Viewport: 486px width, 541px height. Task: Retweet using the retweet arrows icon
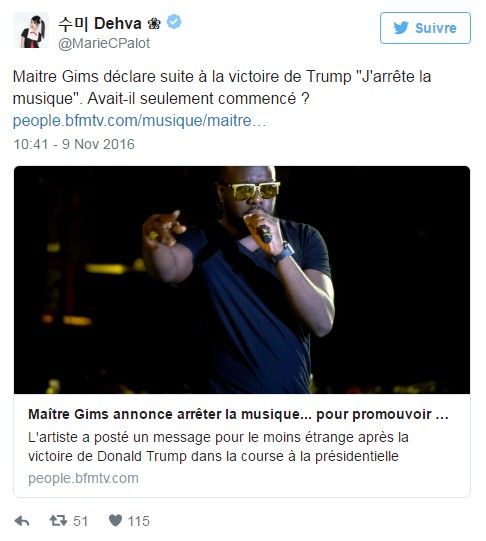(x=58, y=520)
